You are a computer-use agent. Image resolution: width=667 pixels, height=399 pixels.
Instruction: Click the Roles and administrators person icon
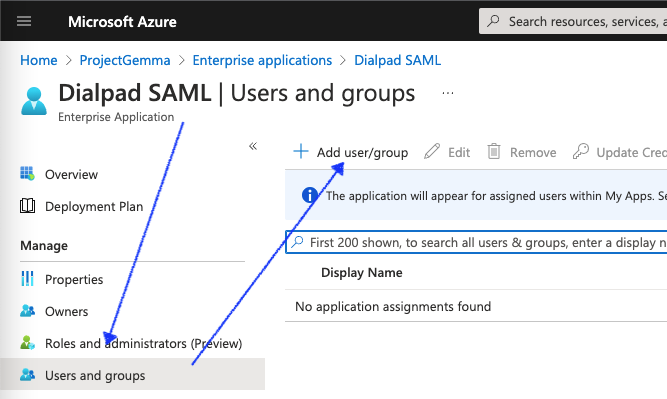tap(27, 343)
